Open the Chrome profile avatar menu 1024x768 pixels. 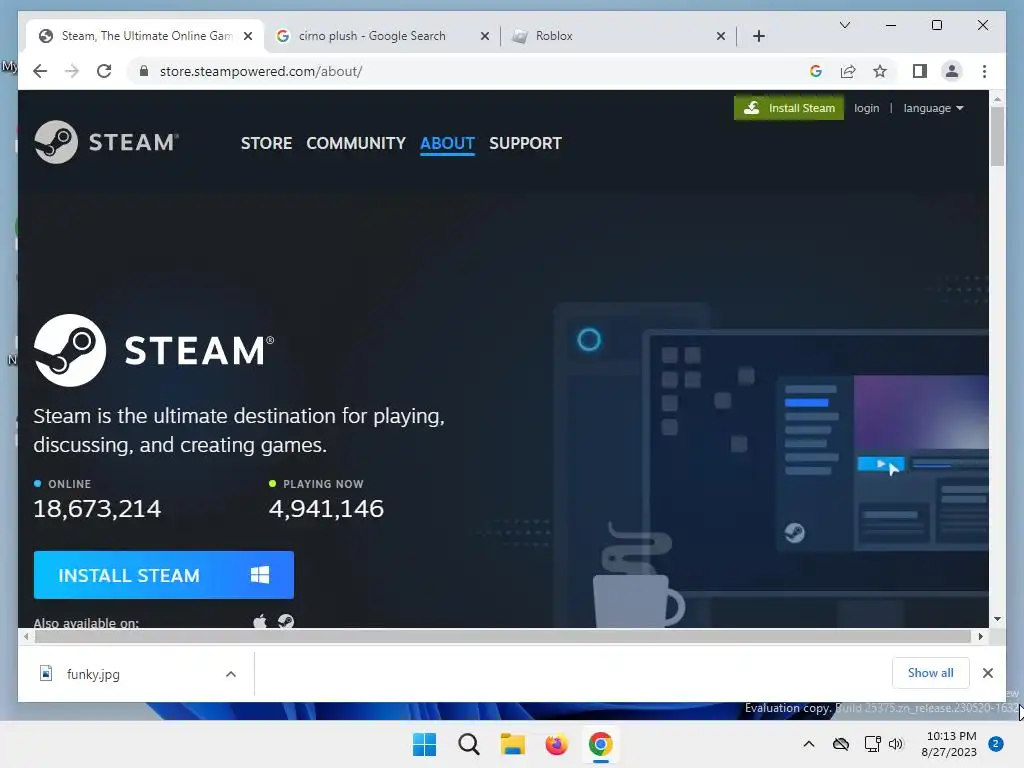pos(952,71)
